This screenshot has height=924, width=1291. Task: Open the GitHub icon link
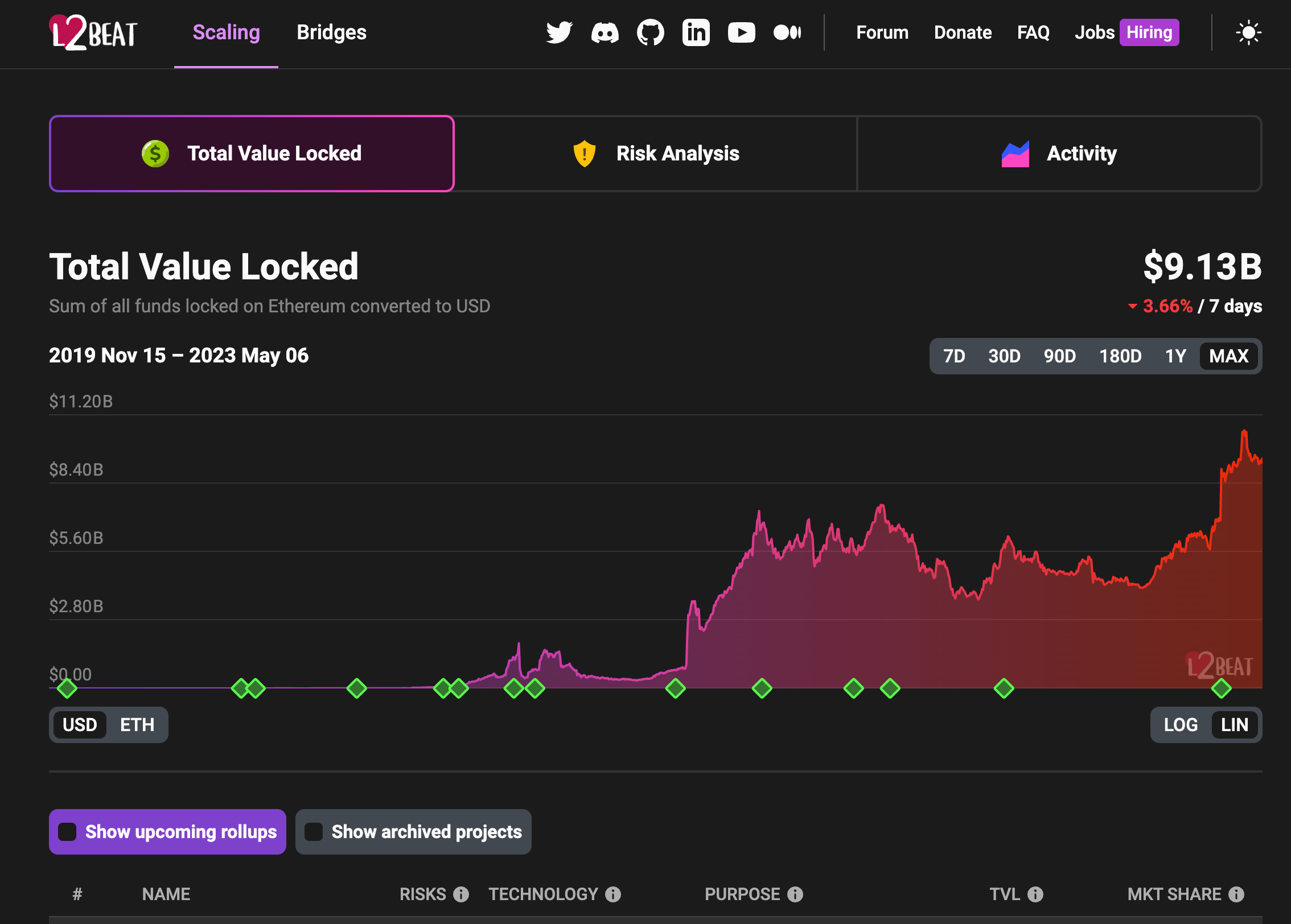[650, 32]
